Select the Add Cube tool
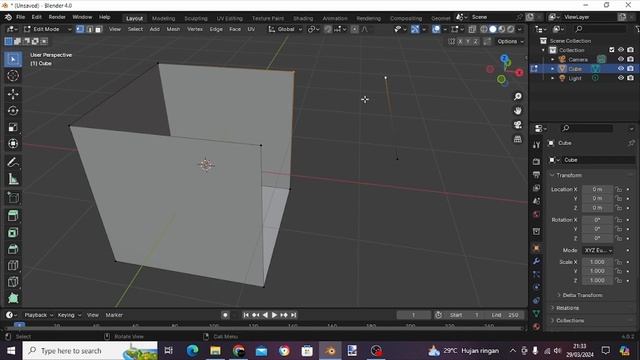 pyautogui.click(x=13, y=198)
